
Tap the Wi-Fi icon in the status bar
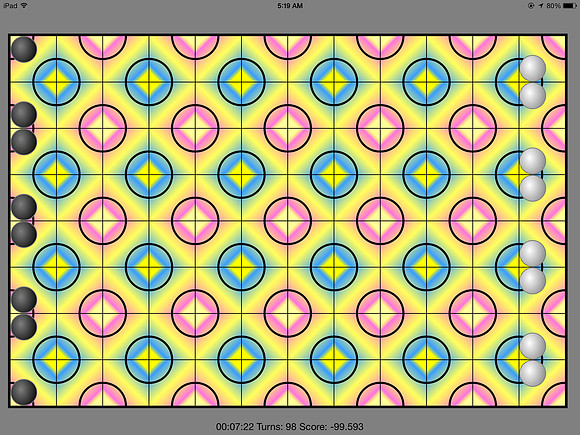point(24,6)
